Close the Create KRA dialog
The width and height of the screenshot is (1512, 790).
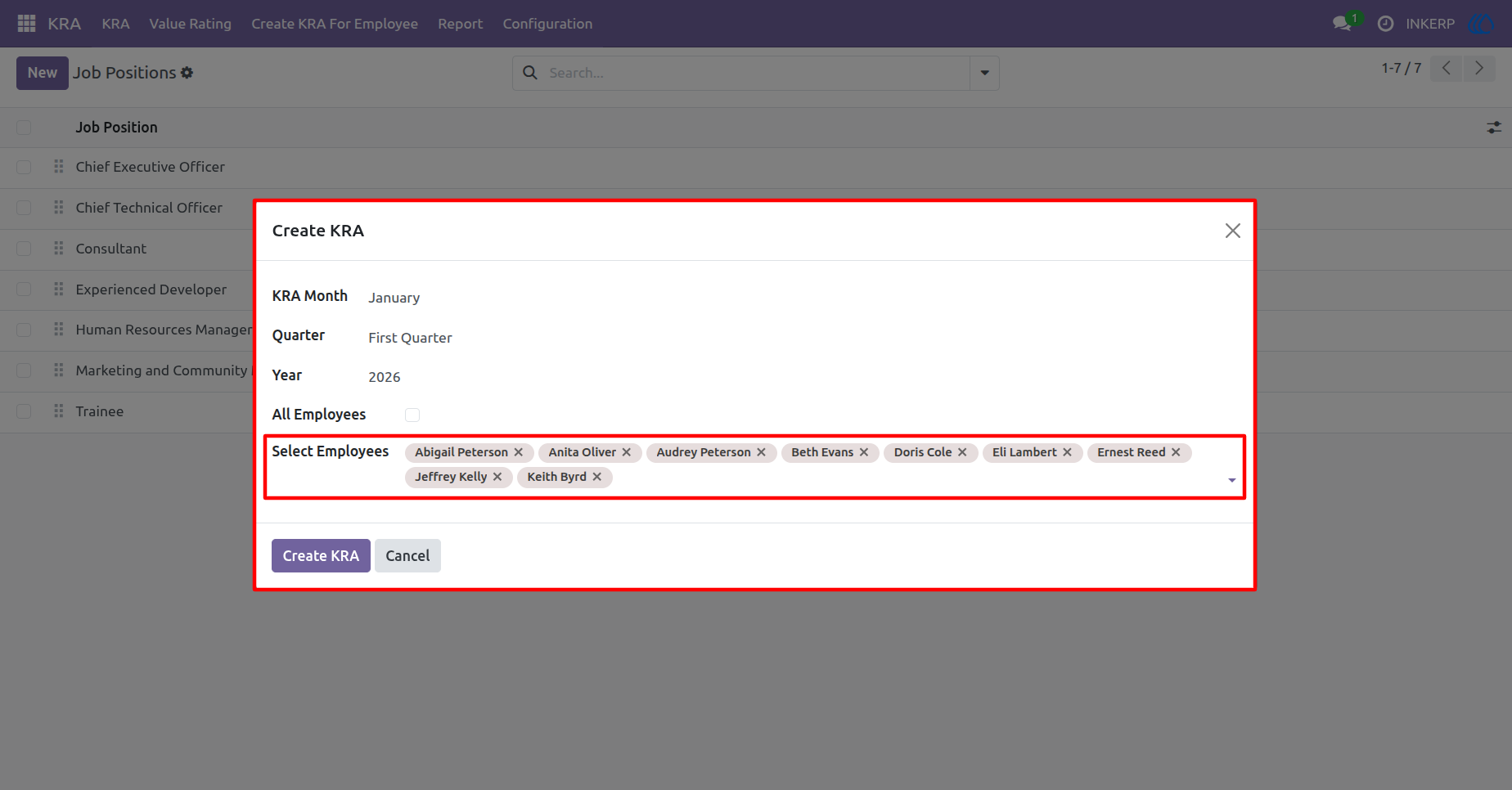click(x=1233, y=231)
